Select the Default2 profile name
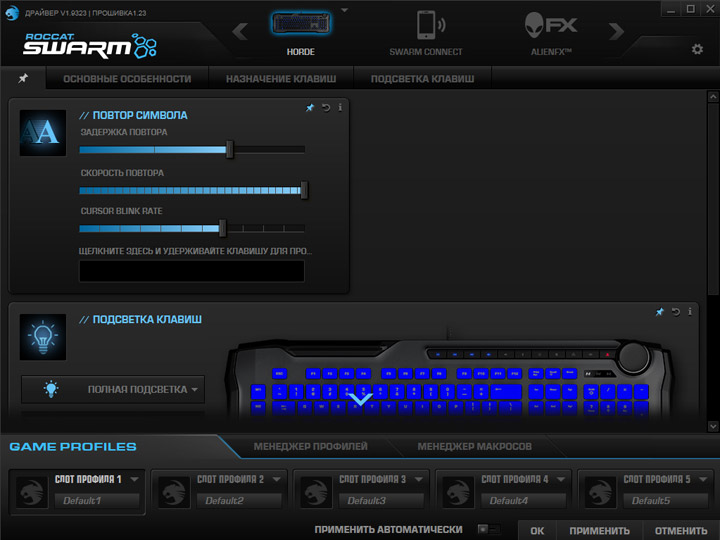Image resolution: width=720 pixels, height=540 pixels. tap(239, 501)
